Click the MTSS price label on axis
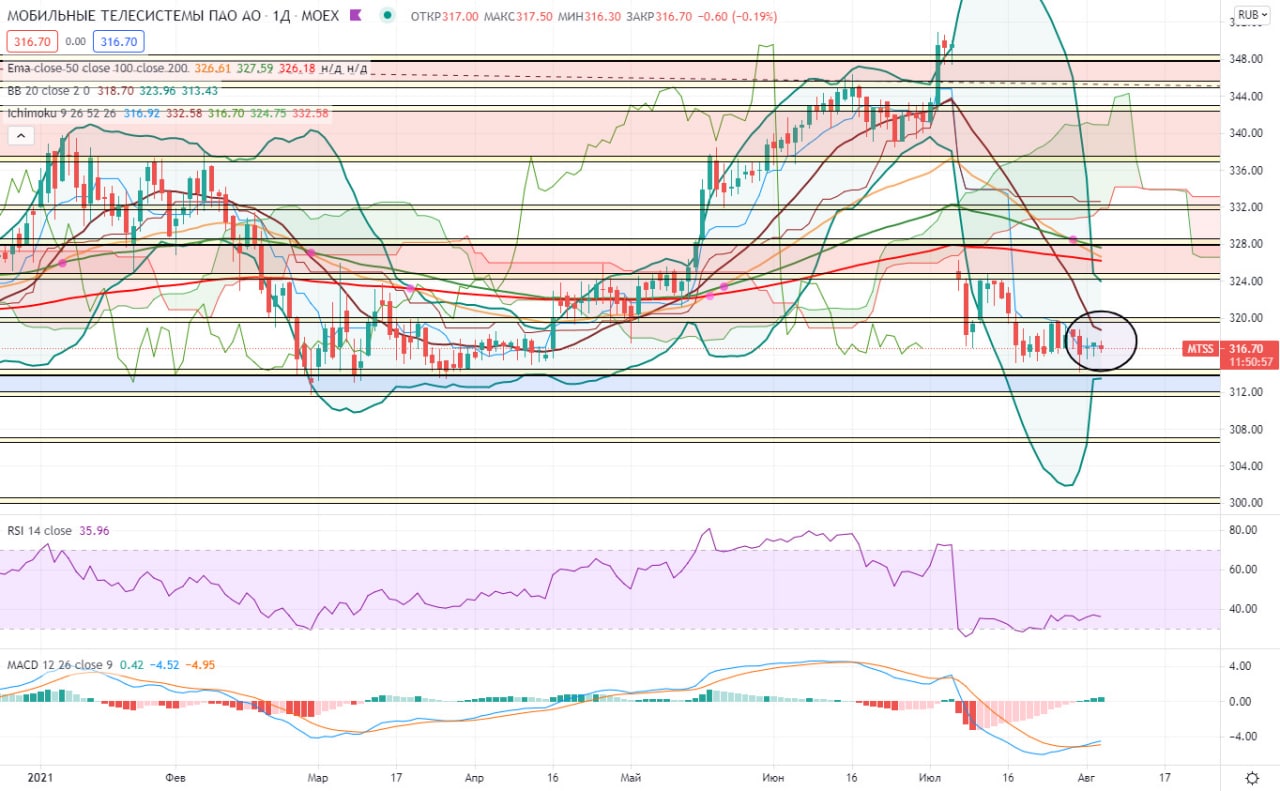1280x791 pixels. coord(1201,348)
